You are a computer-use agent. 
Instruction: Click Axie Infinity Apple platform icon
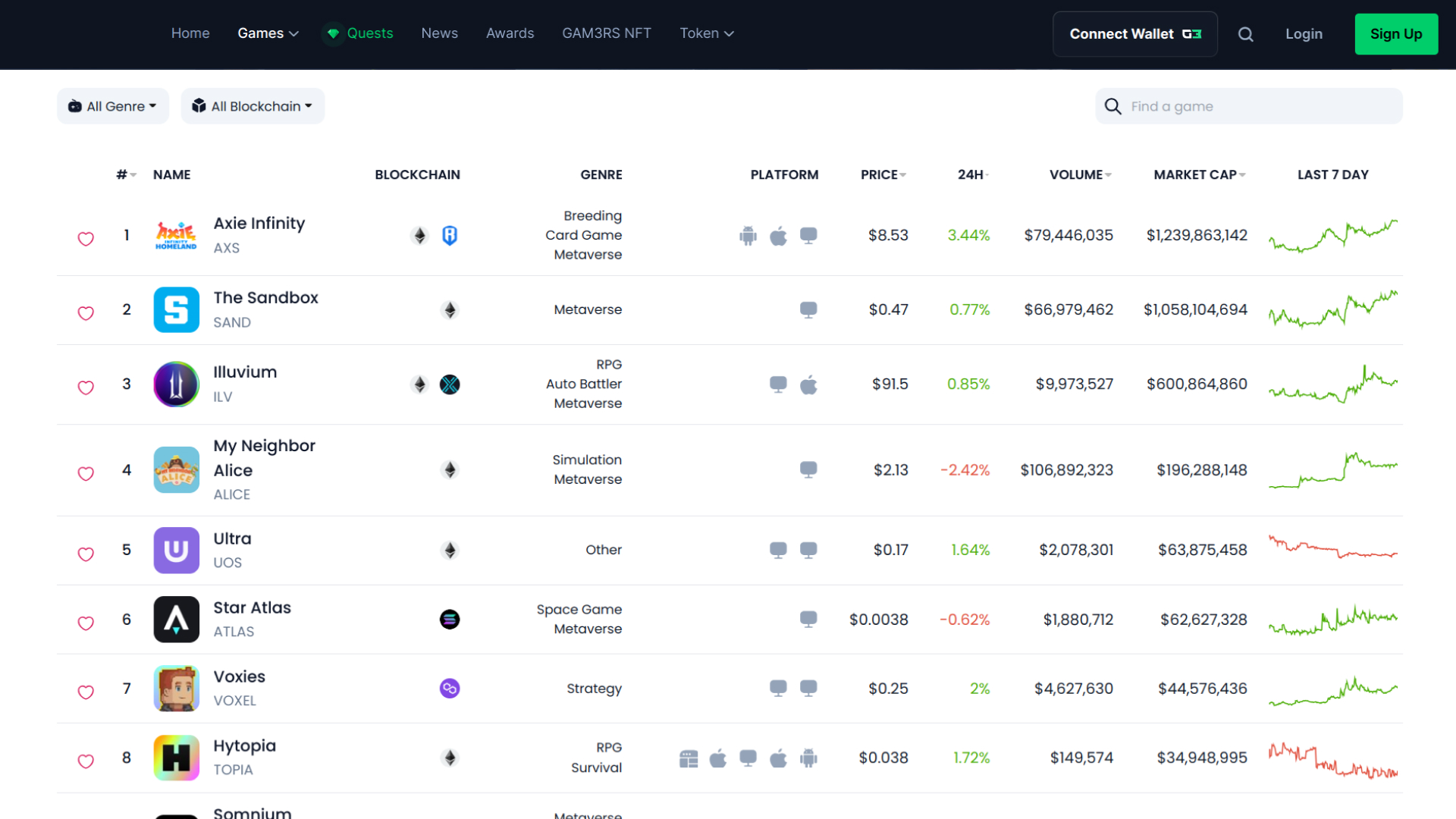[x=778, y=236]
